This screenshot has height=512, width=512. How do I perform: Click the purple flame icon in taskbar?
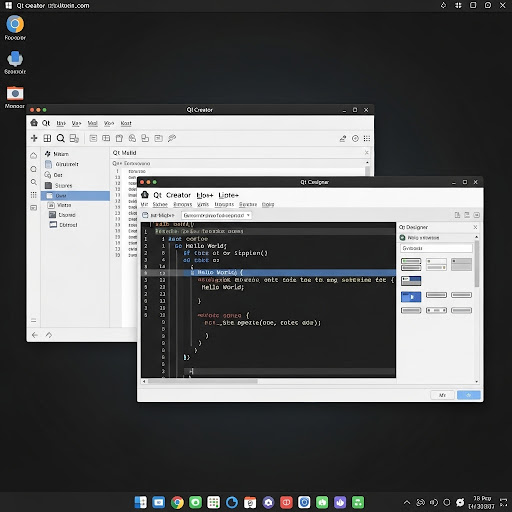pos(340,502)
